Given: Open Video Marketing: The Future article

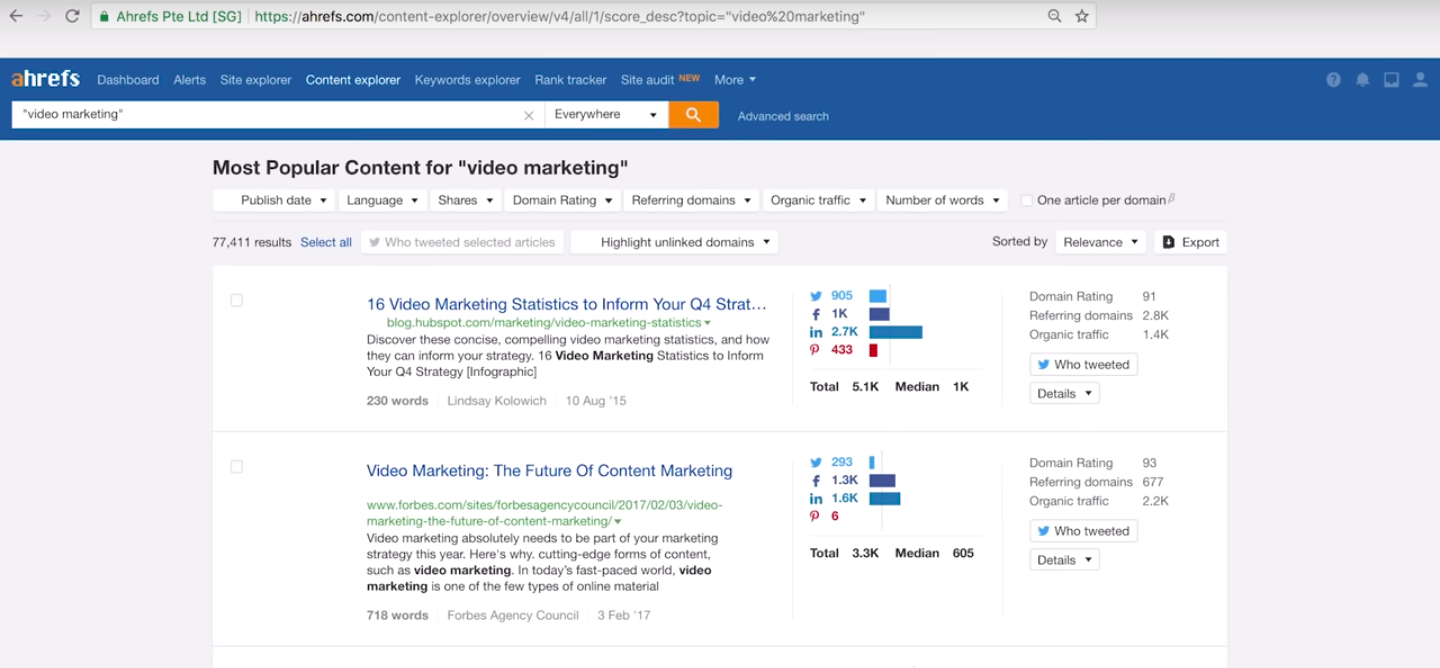Looking at the screenshot, I should click(549, 471).
